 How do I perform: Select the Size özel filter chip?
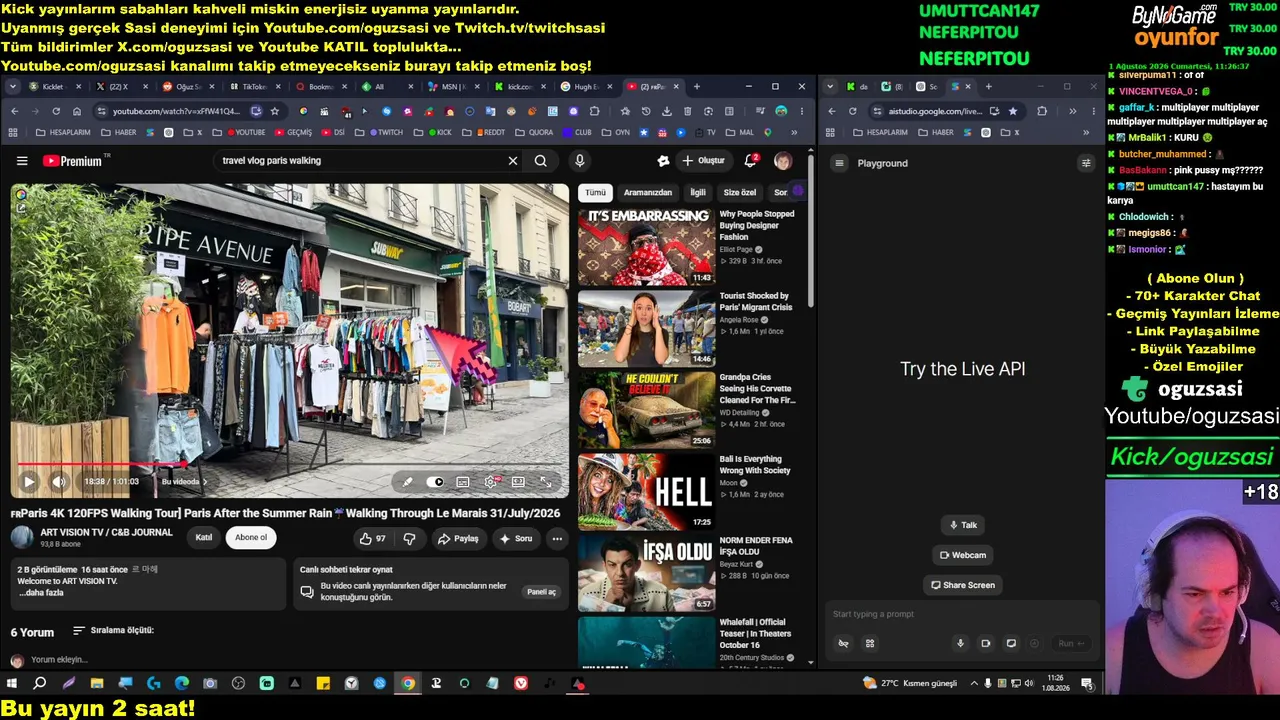point(740,192)
